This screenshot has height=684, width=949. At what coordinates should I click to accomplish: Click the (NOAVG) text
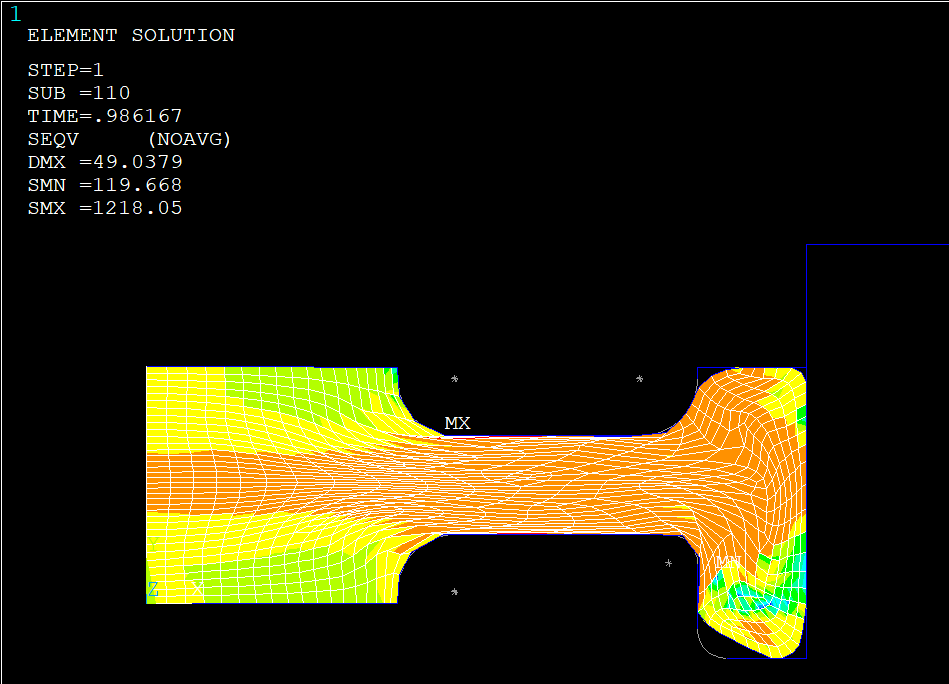click(189, 140)
